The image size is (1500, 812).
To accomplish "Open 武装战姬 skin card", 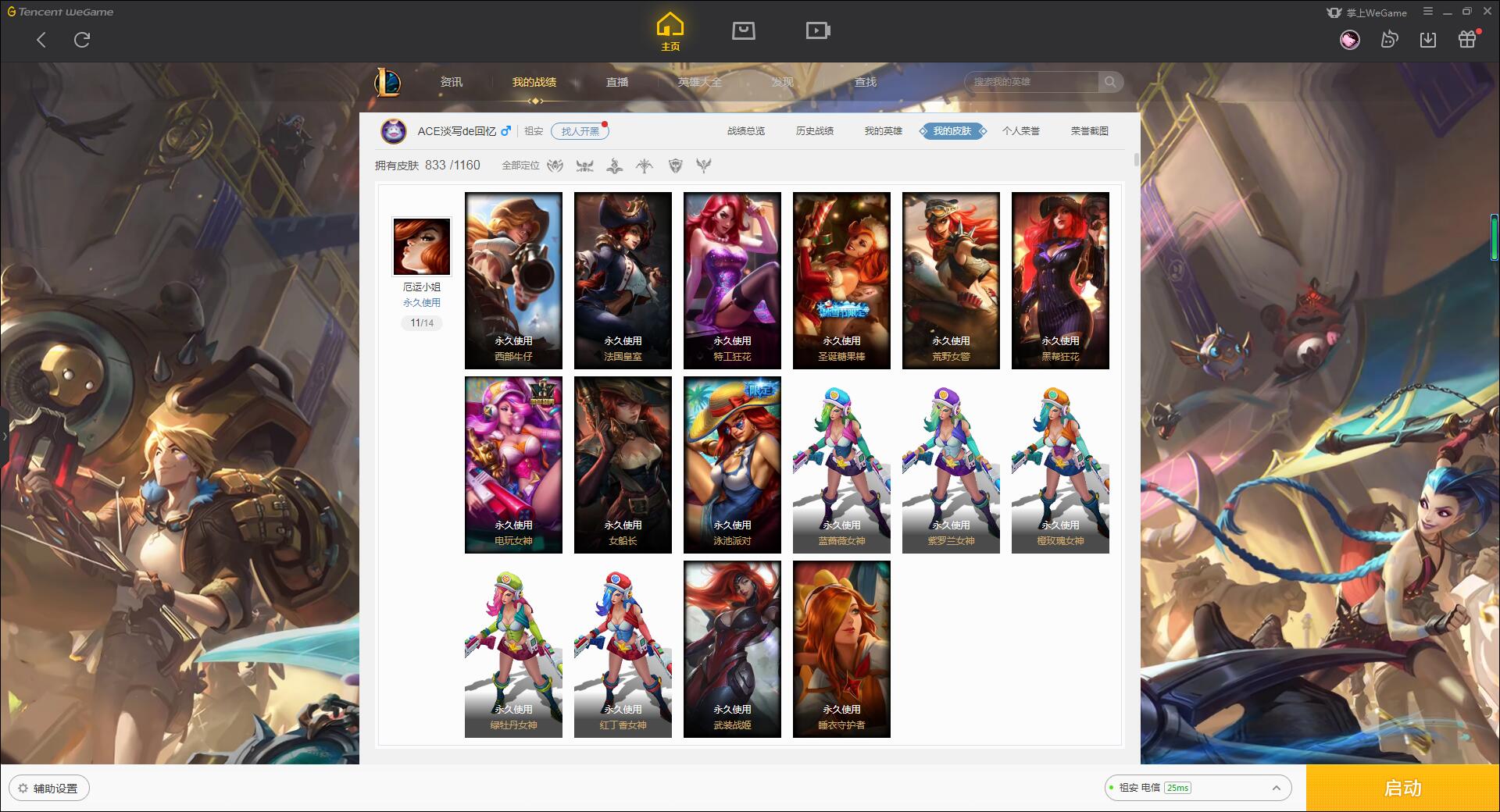I will [x=732, y=649].
